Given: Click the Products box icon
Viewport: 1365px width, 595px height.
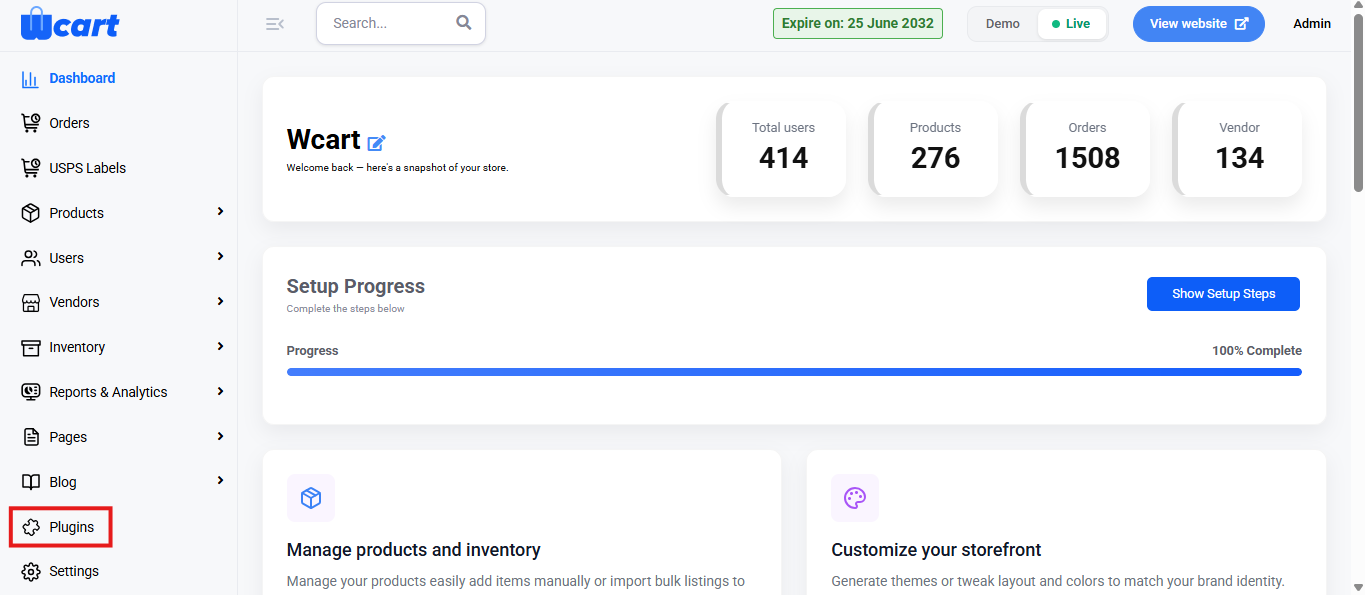Looking at the screenshot, I should [x=31, y=213].
